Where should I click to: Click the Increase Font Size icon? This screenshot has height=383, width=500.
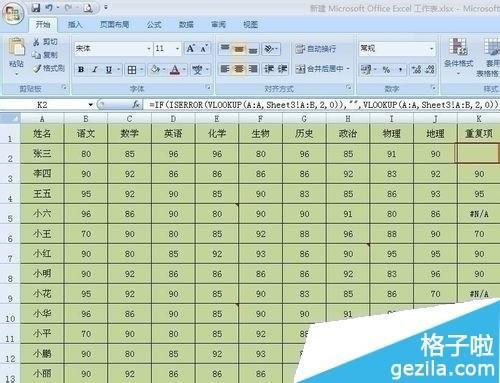click(x=191, y=49)
